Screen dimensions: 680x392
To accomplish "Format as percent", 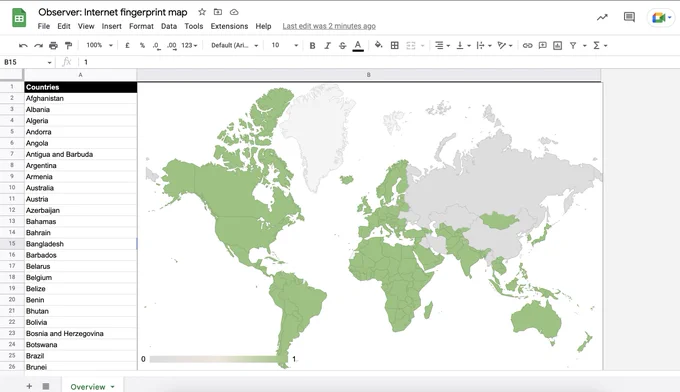I will point(142,46).
